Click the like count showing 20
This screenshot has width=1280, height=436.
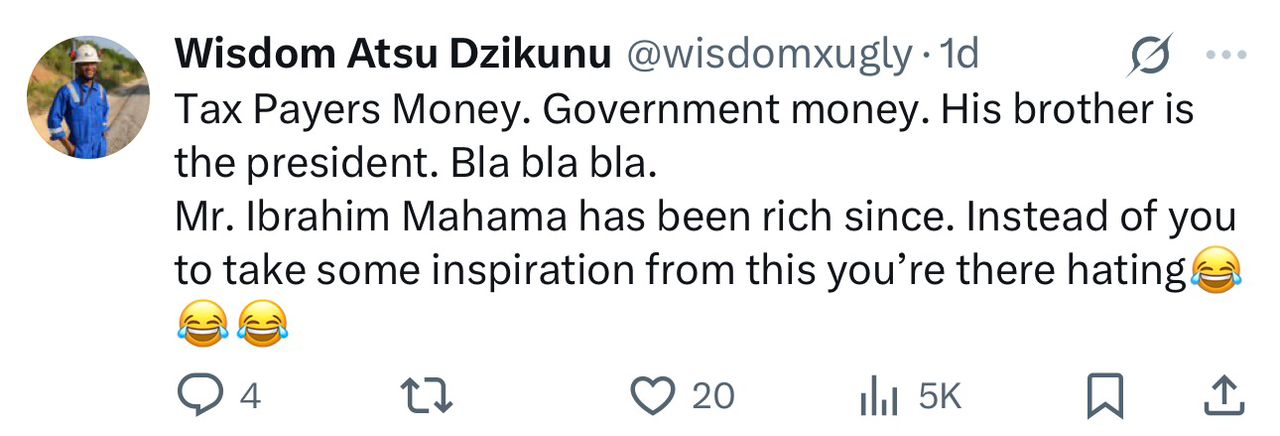click(x=713, y=397)
